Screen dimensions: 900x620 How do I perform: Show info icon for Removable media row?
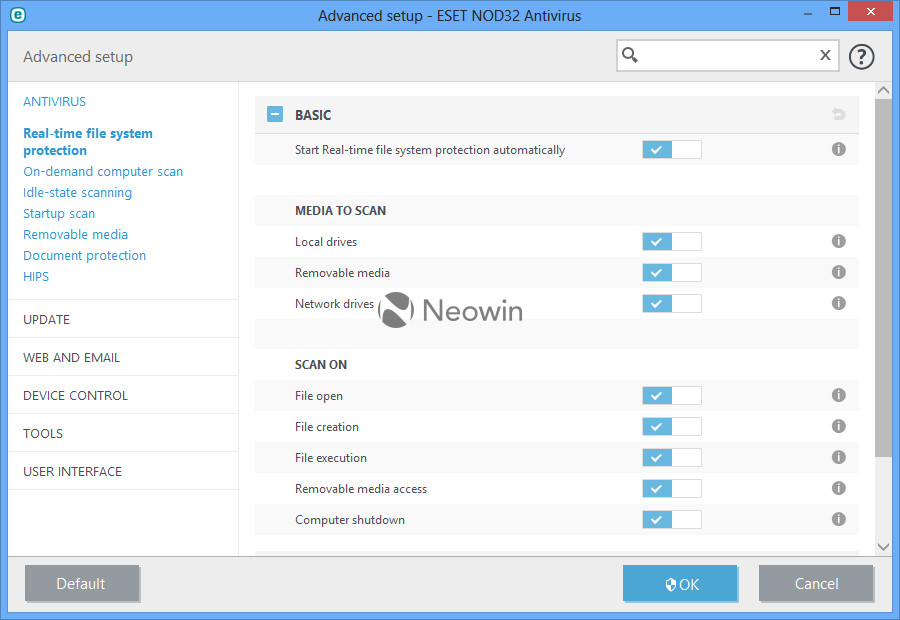839,272
